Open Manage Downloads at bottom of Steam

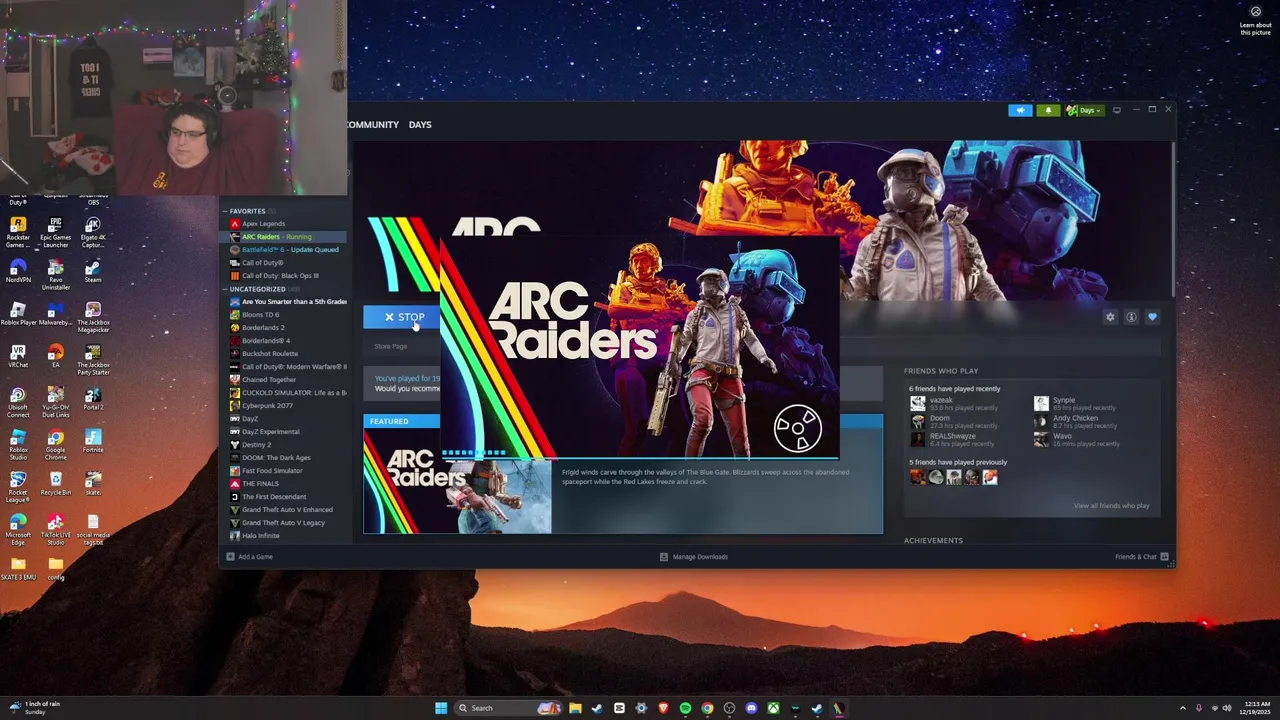click(693, 557)
